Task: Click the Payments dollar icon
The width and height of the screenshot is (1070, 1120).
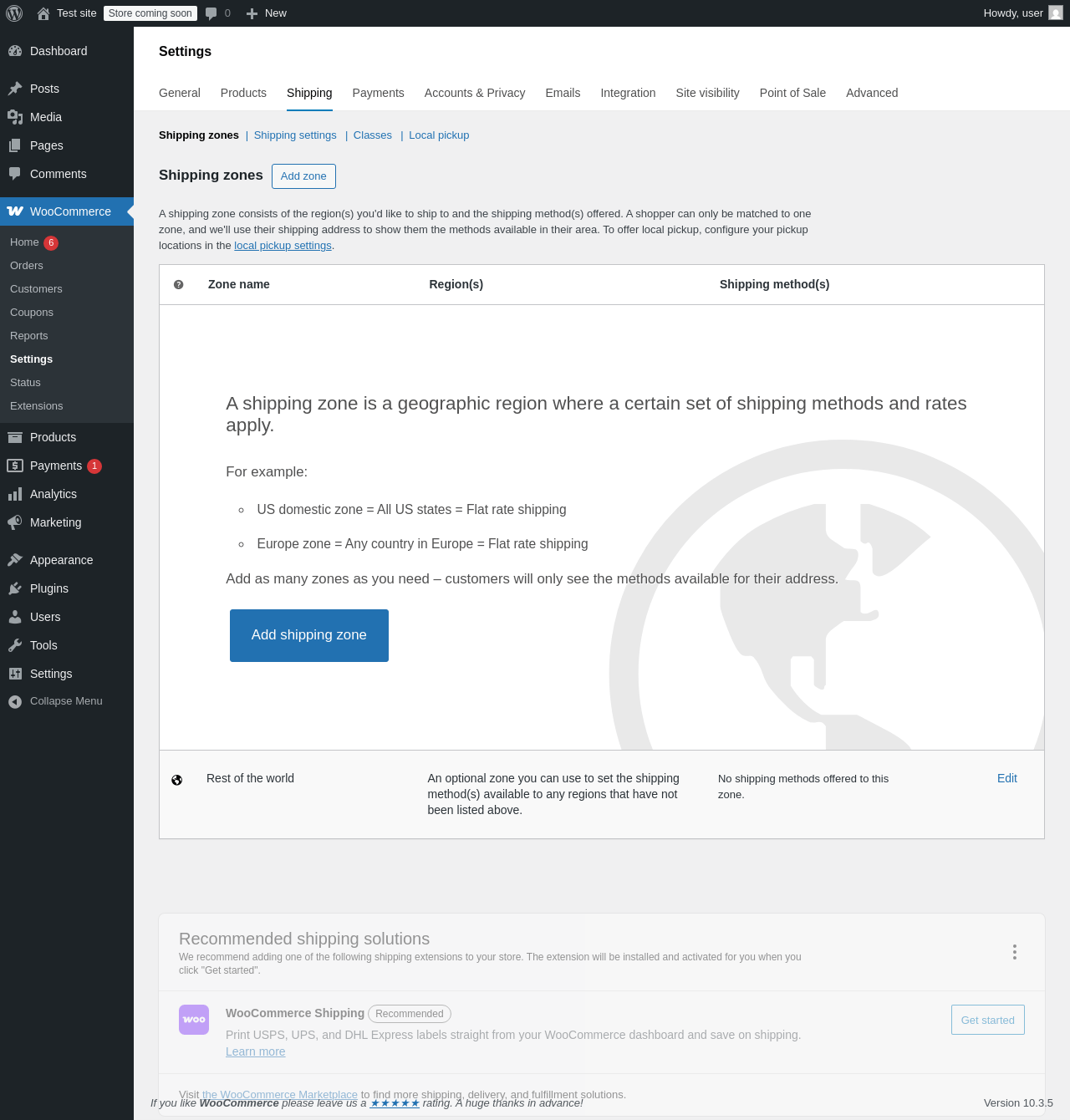Action: [x=15, y=466]
